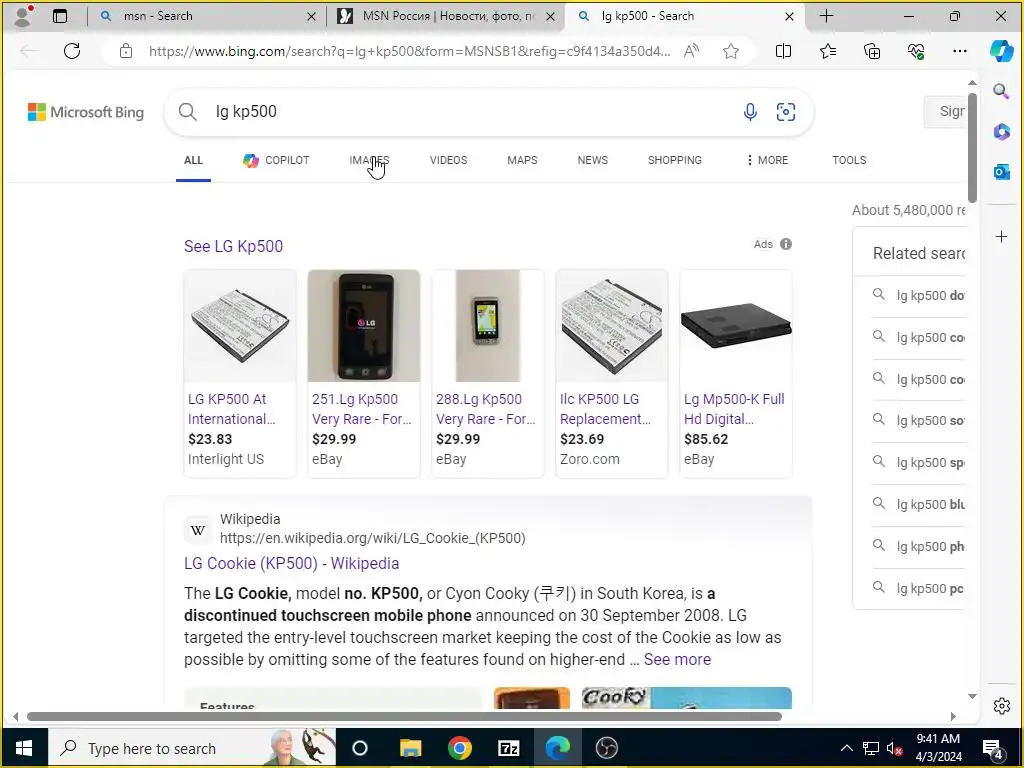Click See more in Wikipedia snippet

tap(677, 660)
